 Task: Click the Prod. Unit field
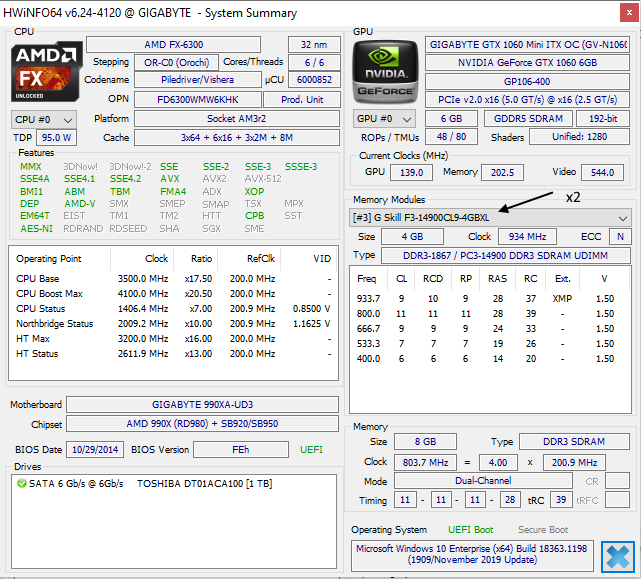302,100
